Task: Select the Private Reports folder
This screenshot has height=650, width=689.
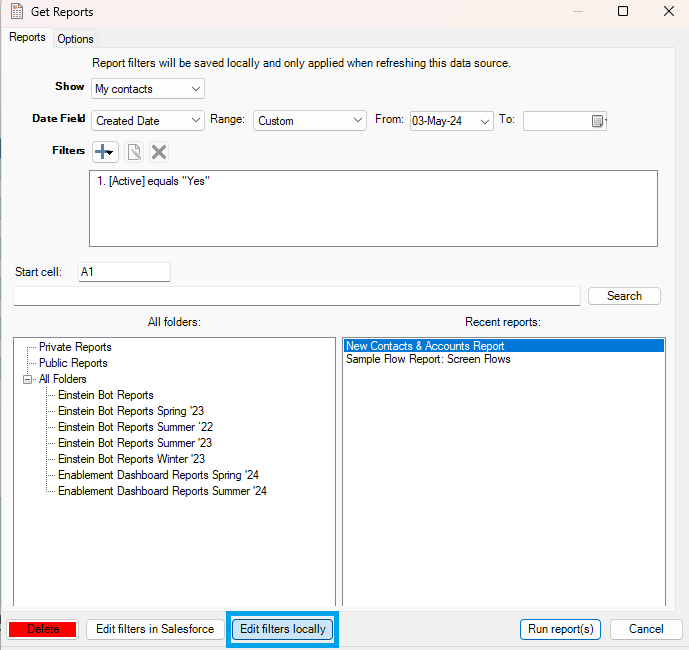Action: coord(75,347)
